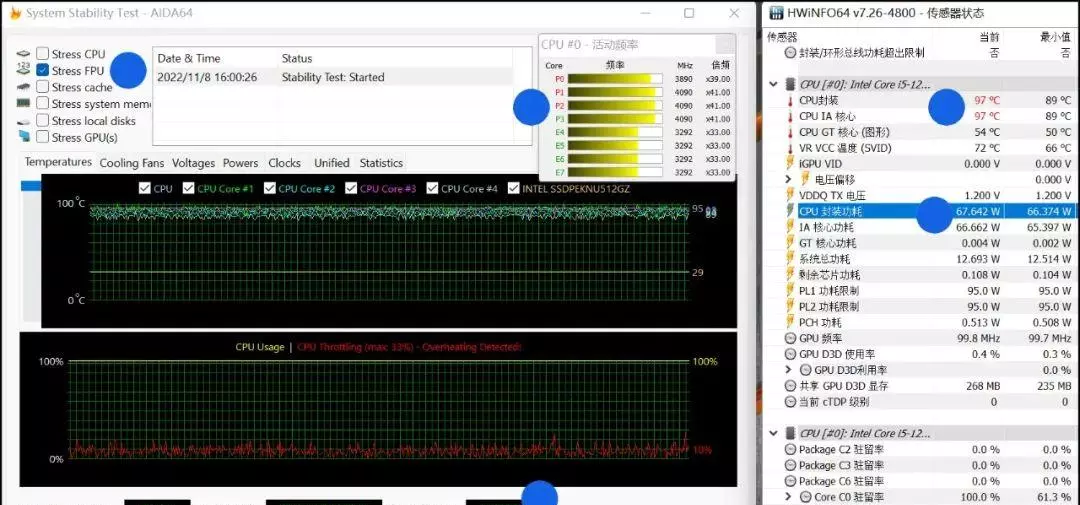The height and width of the screenshot is (505, 1080).
Task: Click the lightning icon next to VDDQ TX 电压
Action: pyautogui.click(x=791, y=196)
